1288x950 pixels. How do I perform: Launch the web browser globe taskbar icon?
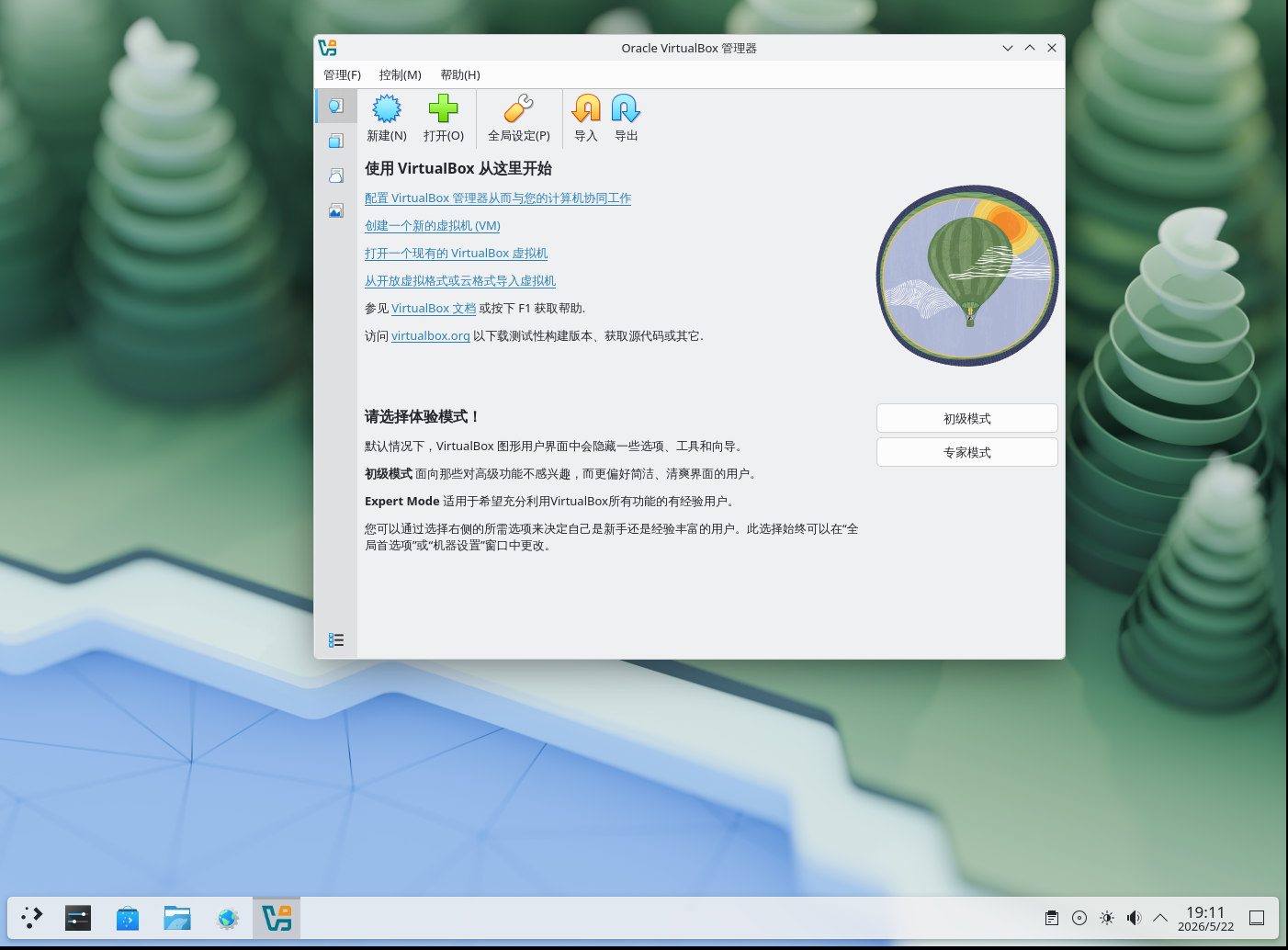(227, 917)
